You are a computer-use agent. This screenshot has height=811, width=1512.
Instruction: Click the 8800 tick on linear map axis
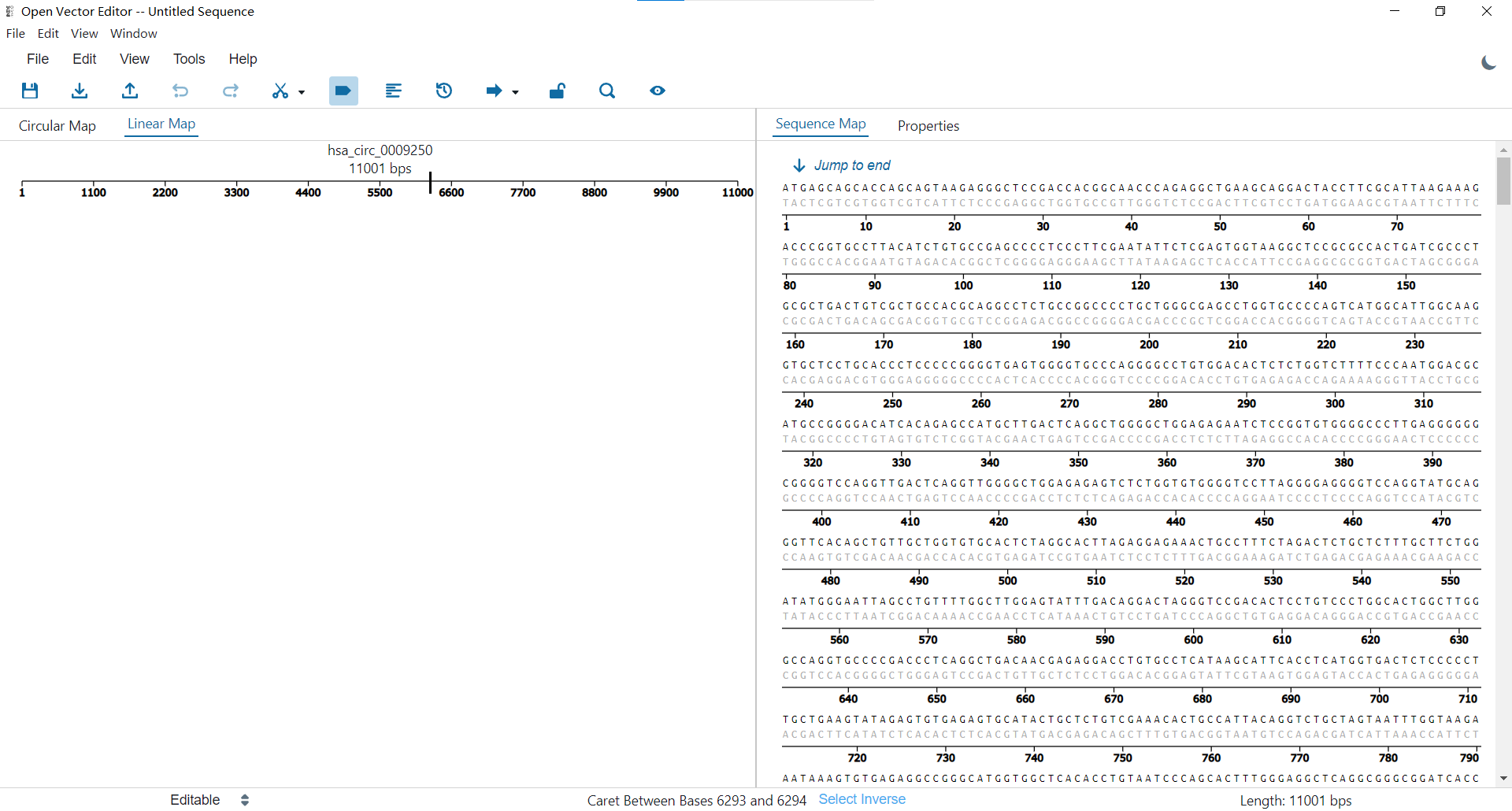[595, 192]
